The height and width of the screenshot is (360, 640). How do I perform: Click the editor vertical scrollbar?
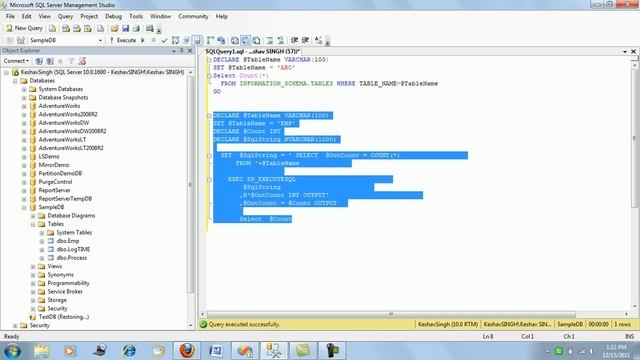(634, 139)
